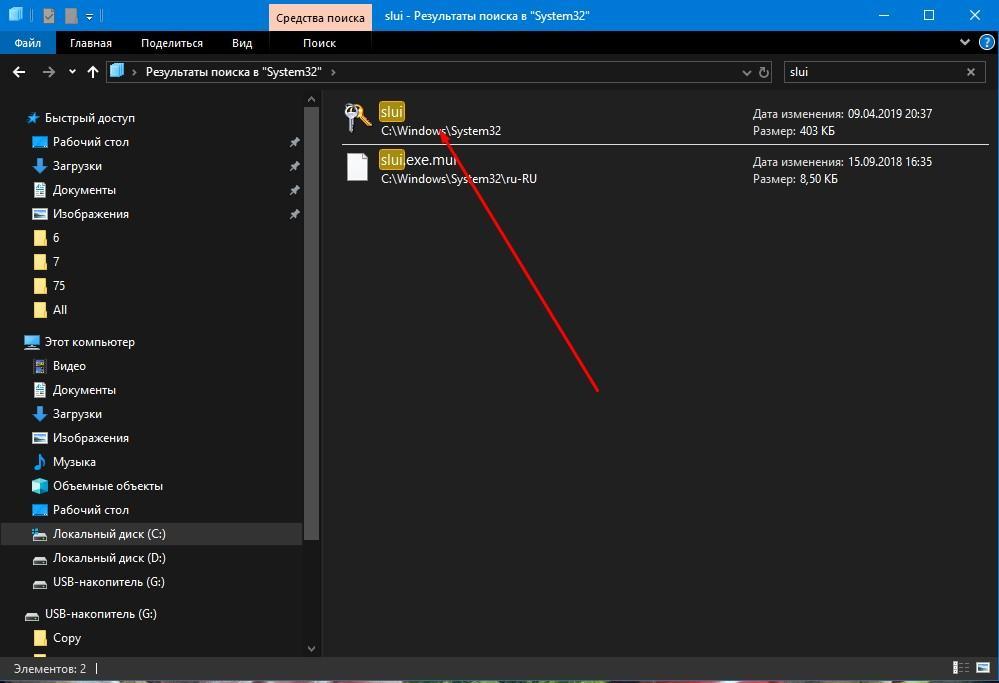Switch to details view in status bar

click(961, 668)
